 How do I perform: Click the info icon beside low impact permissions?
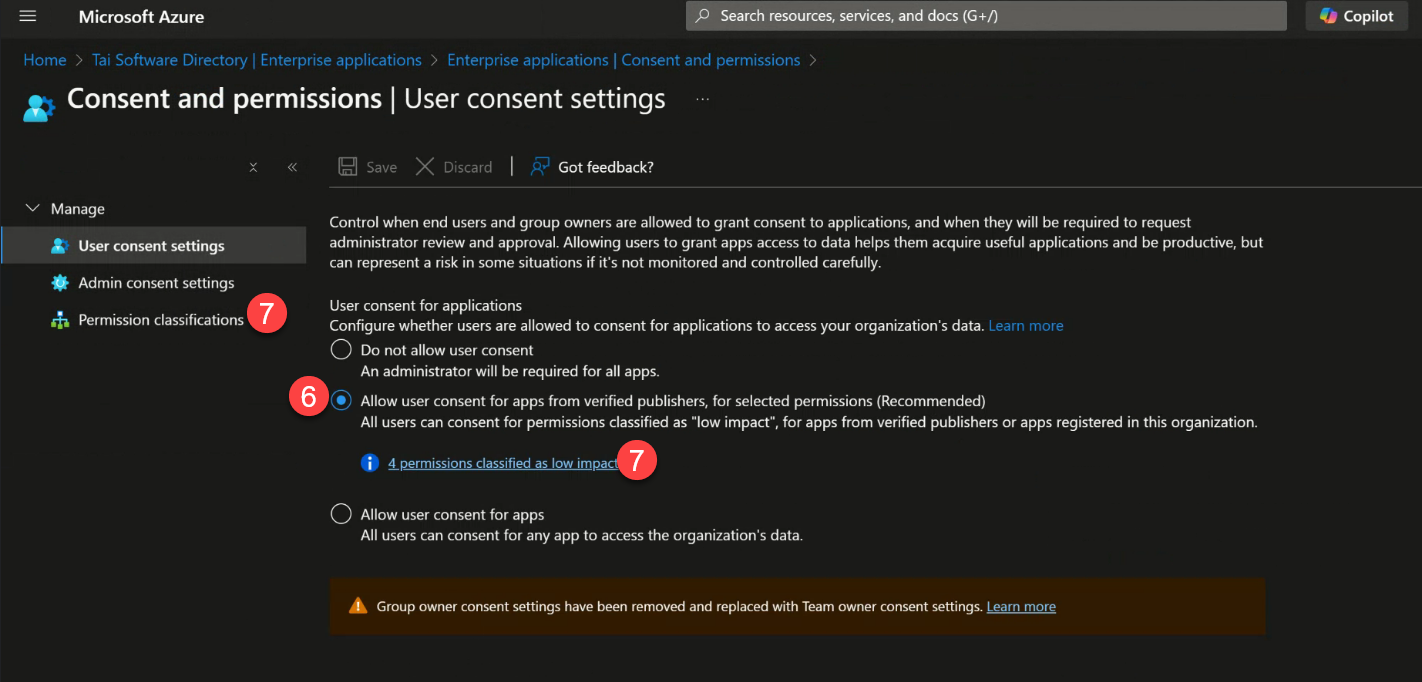(369, 463)
